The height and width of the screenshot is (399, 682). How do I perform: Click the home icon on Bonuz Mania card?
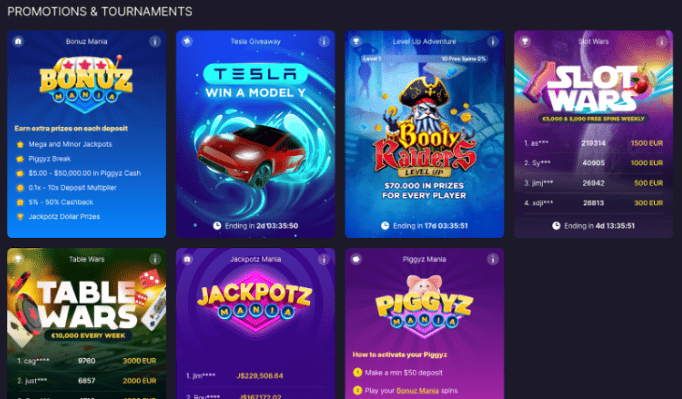(18, 41)
